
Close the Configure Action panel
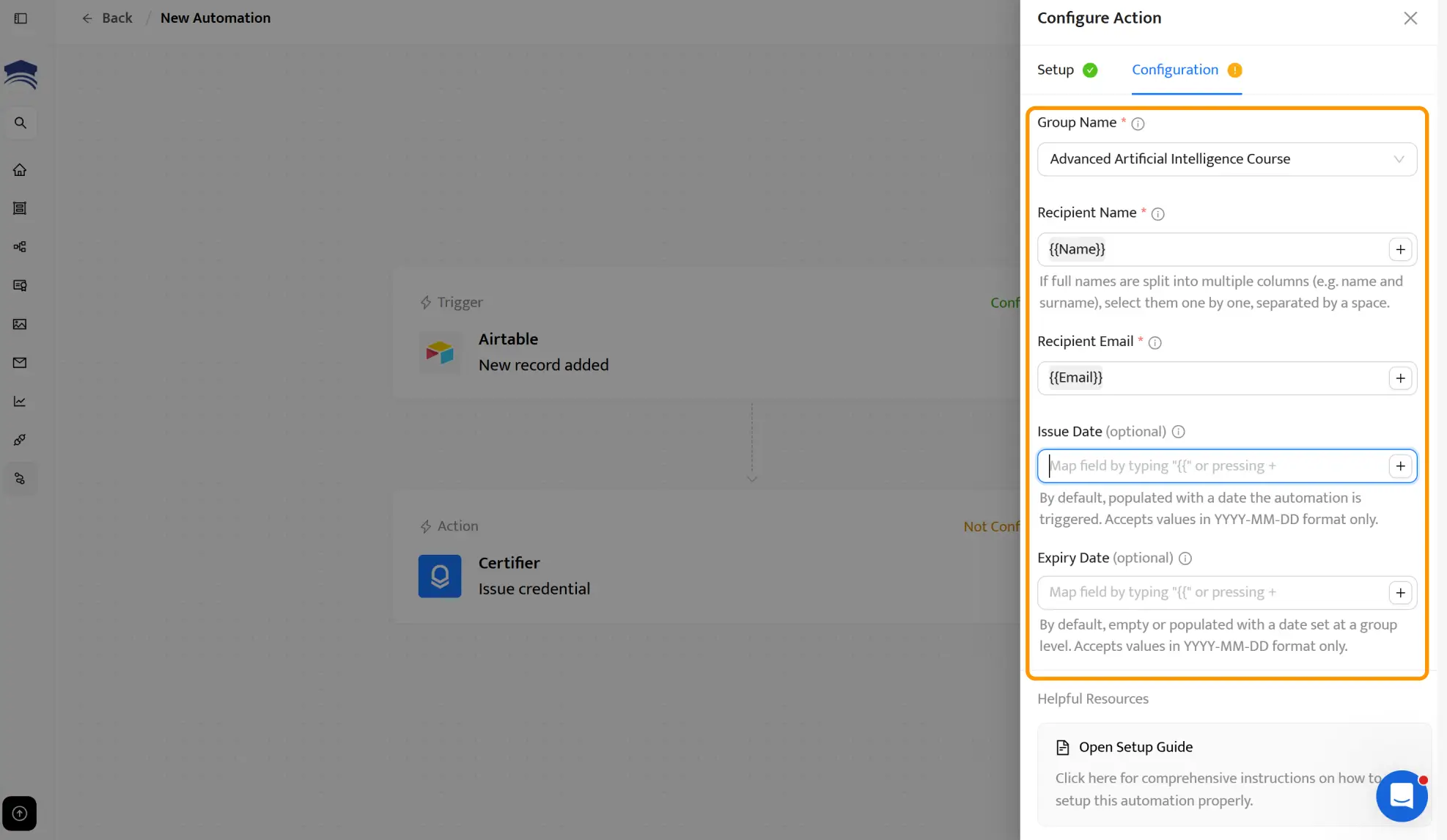pyautogui.click(x=1410, y=18)
